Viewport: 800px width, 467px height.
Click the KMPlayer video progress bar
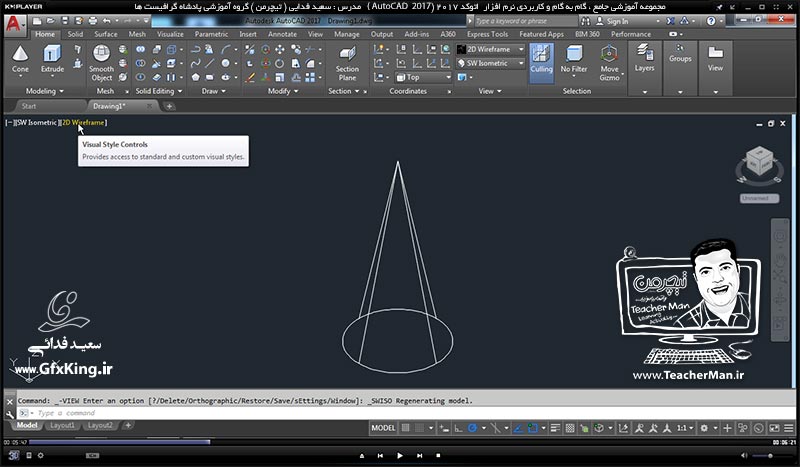click(x=398, y=442)
